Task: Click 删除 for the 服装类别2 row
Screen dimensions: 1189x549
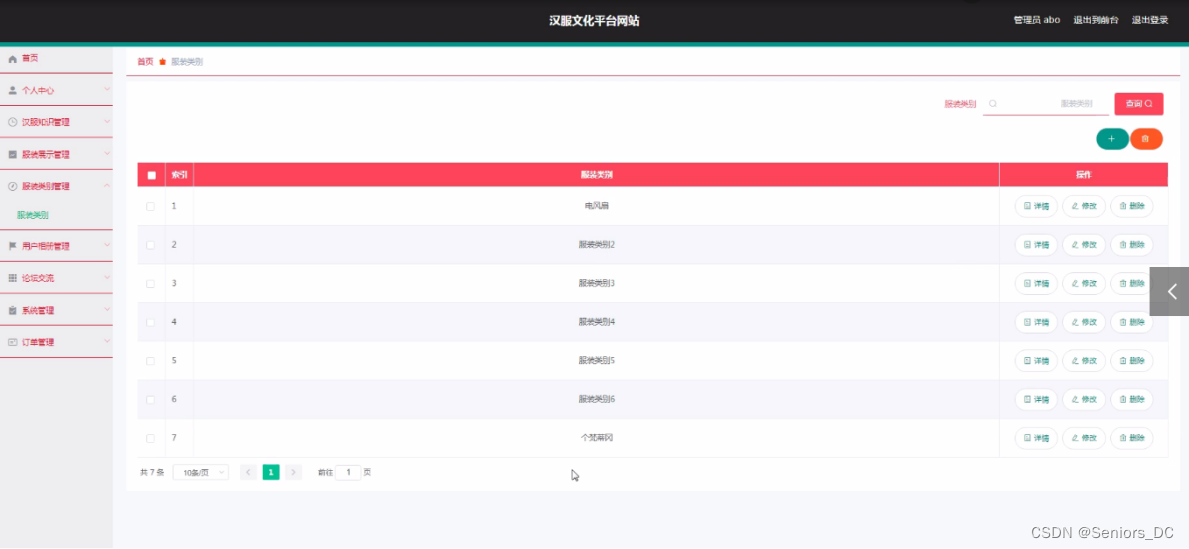Action: point(1131,245)
